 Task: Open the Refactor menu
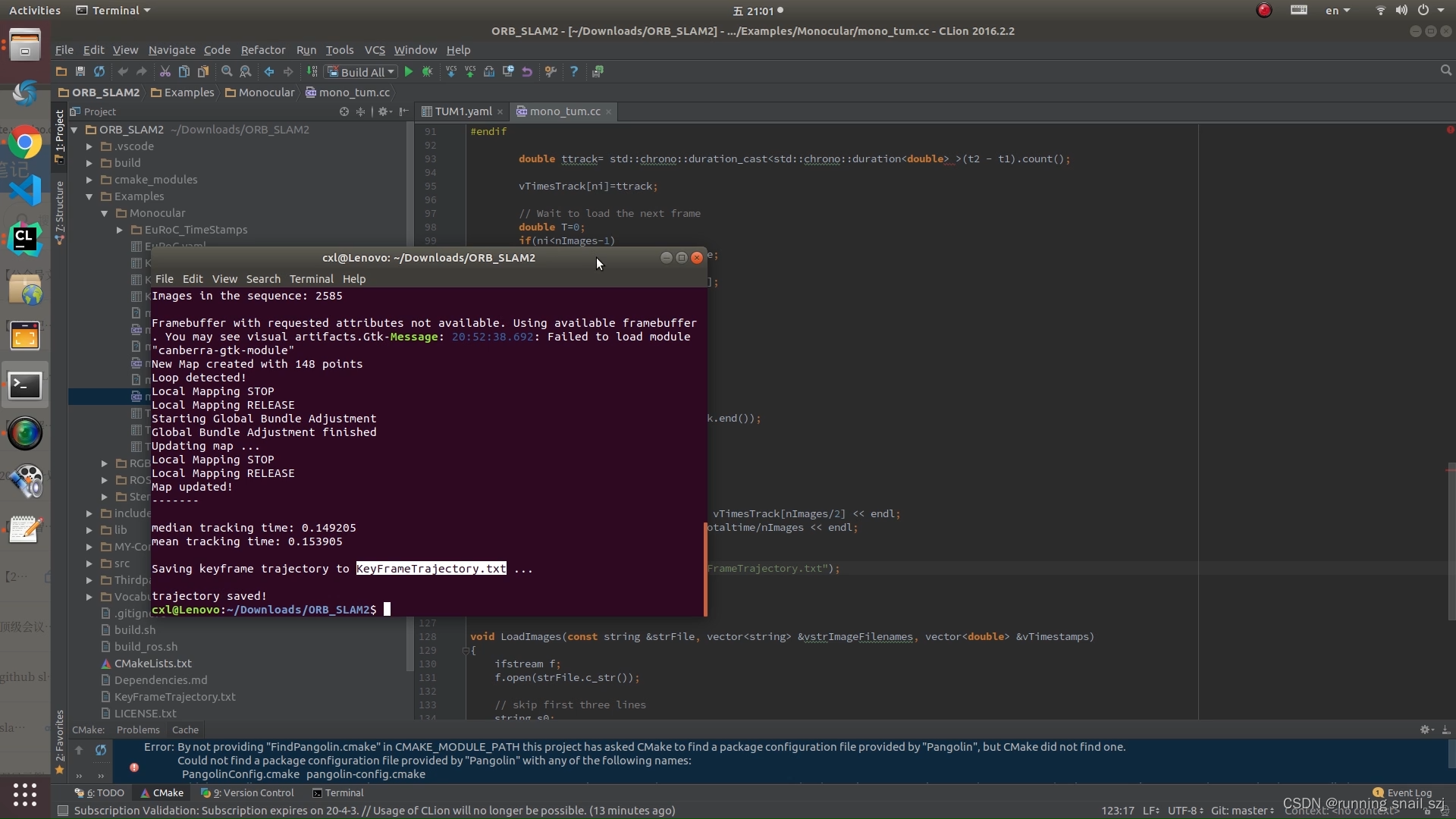coord(262,50)
